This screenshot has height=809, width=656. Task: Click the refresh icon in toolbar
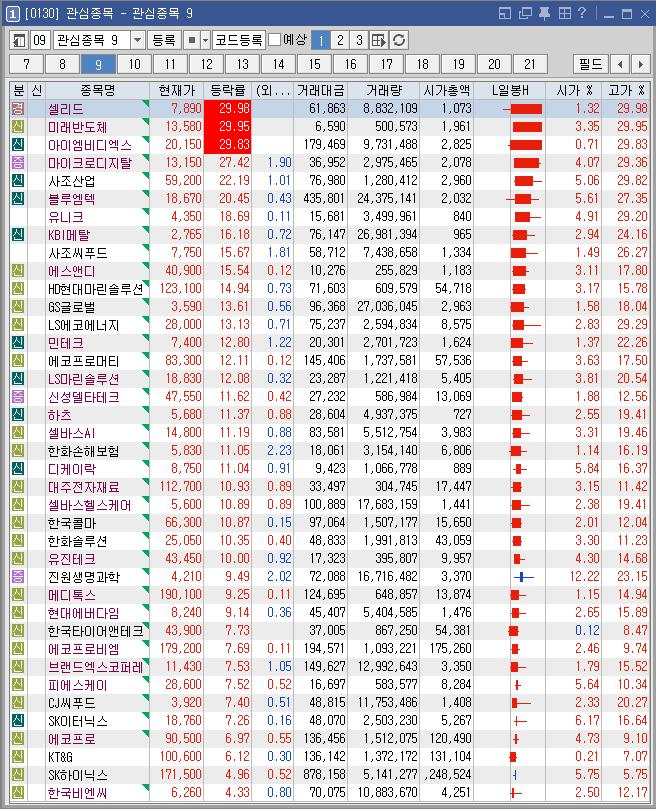click(398, 40)
